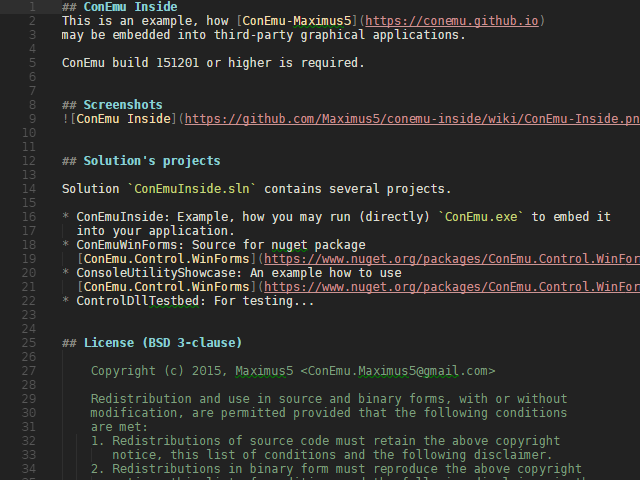Screen dimensions: 640x480
Task: Click the word 'ControlDllTestbed' on line 22
Action: point(138,301)
